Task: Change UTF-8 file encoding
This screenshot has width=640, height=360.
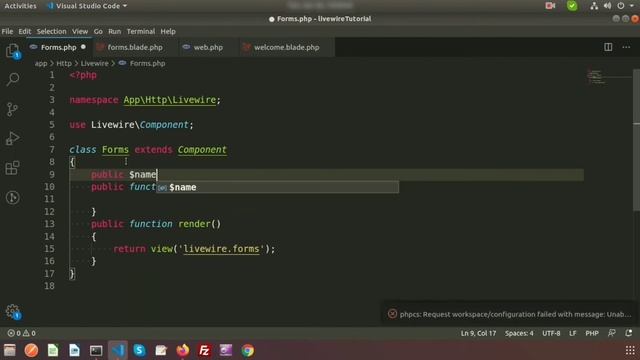Action: 551,333
